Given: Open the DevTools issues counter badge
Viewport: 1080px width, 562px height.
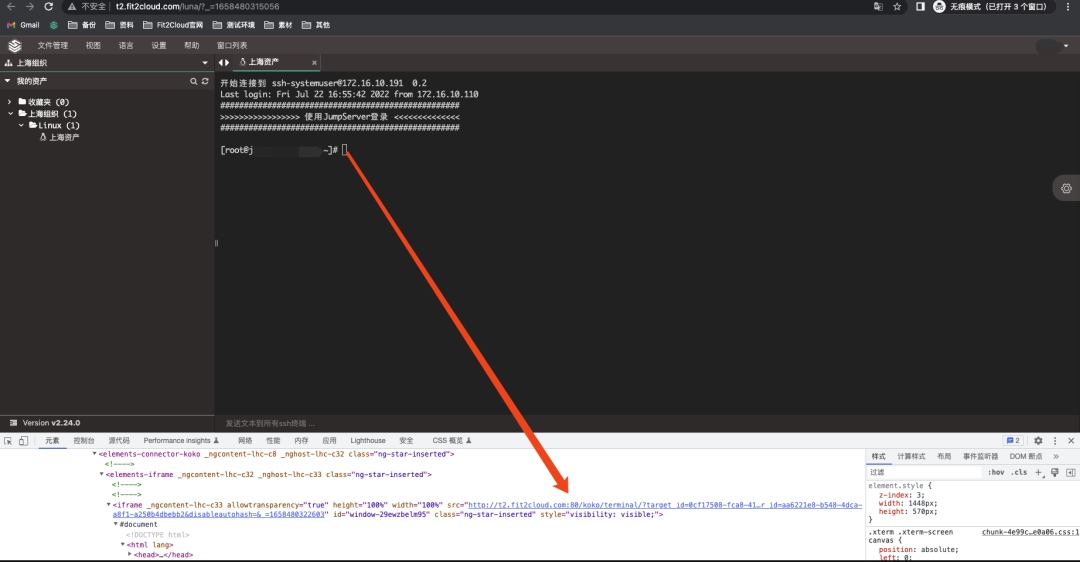Looking at the screenshot, I should coord(1013,441).
